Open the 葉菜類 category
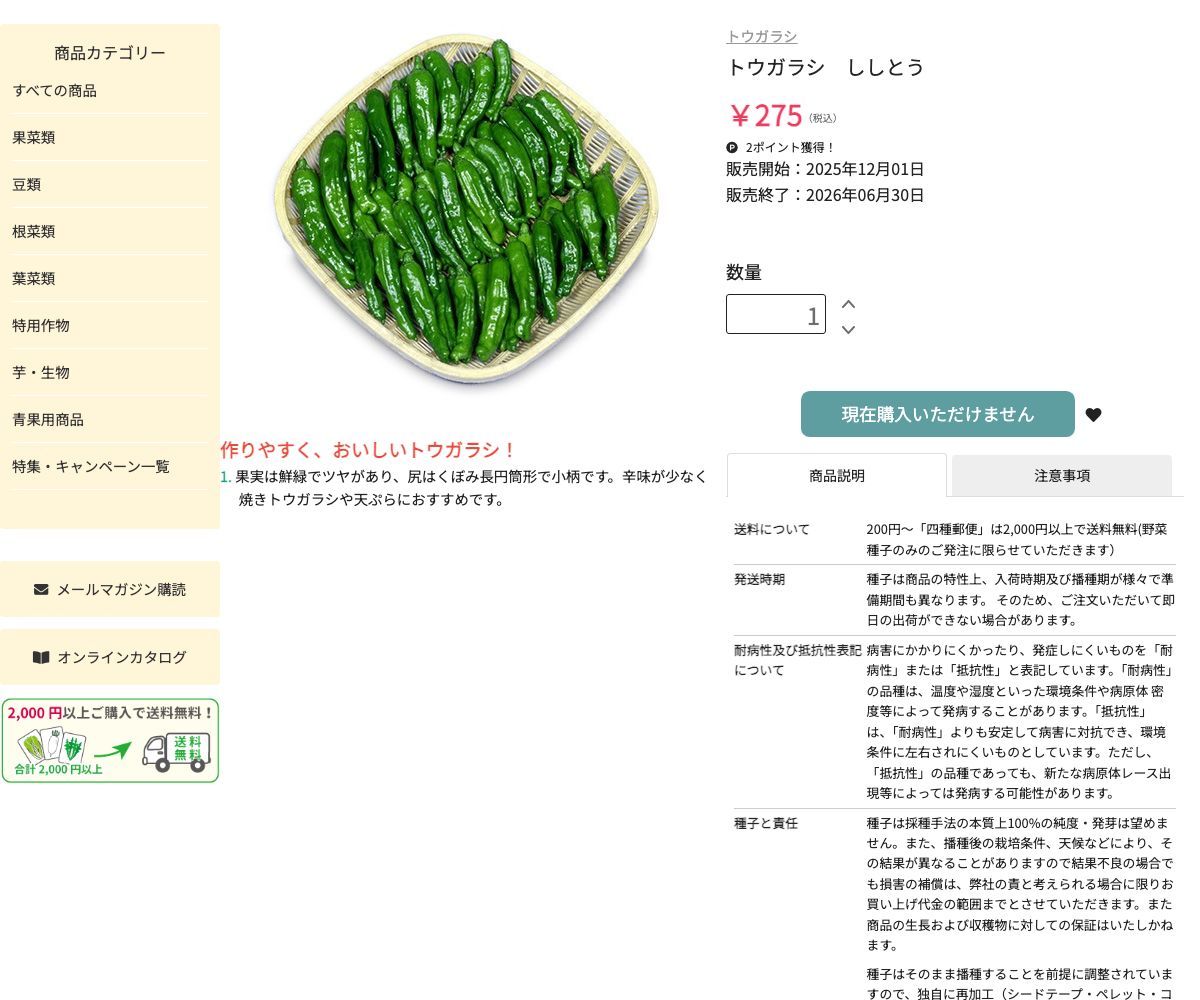Screen dimensions: 1200x1000 tap(34, 278)
